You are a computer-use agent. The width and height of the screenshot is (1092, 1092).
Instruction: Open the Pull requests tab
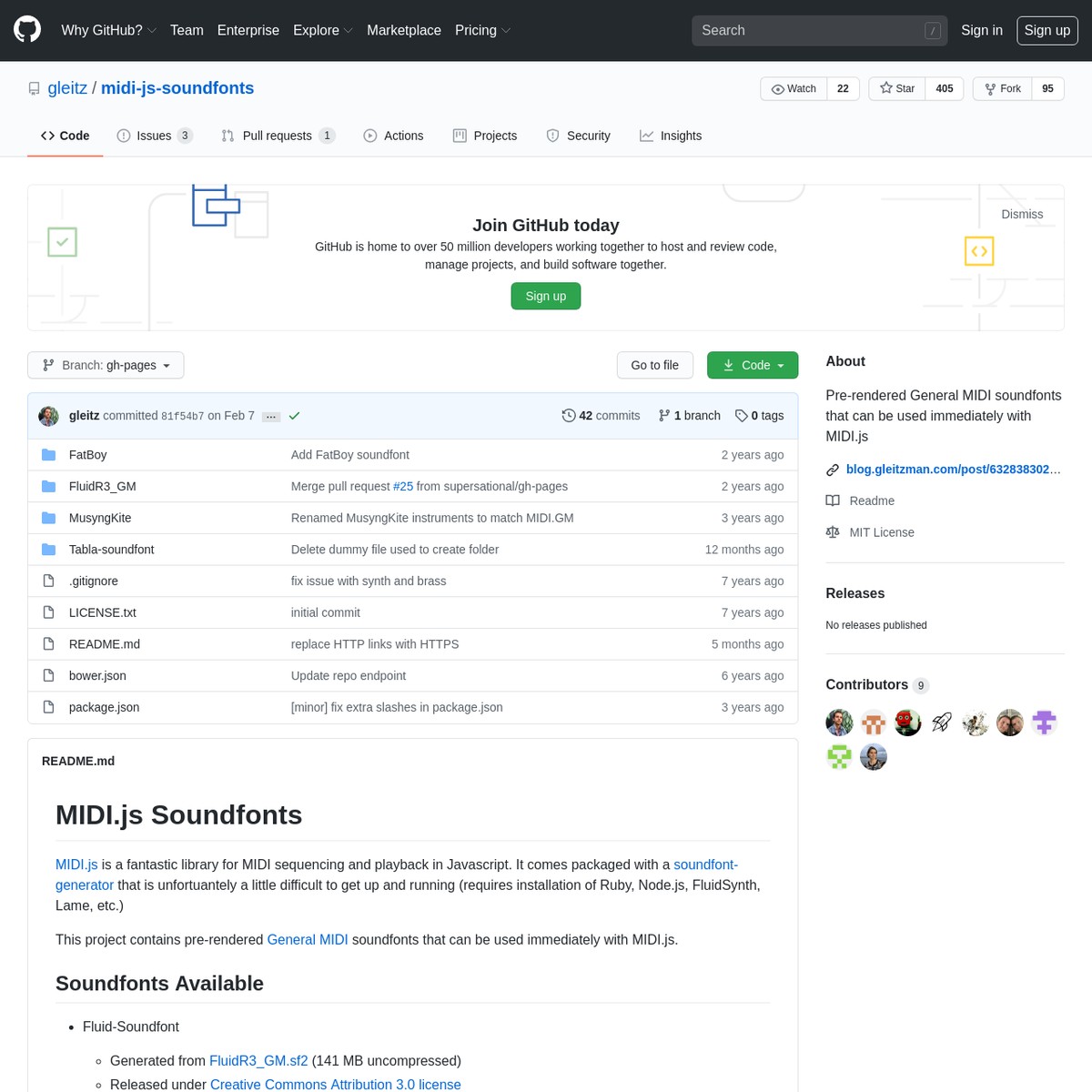click(278, 136)
